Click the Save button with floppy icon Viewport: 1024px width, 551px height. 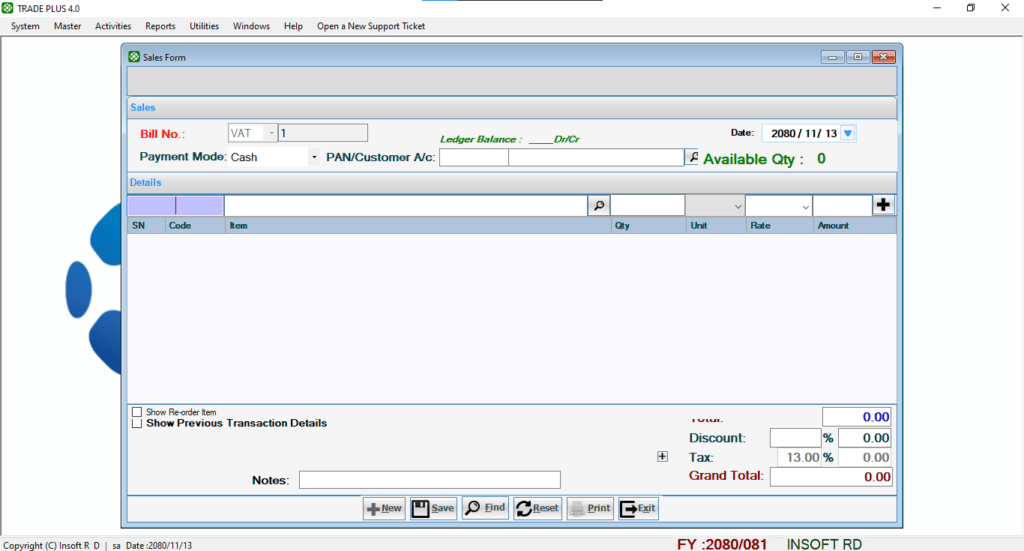pyautogui.click(x=433, y=508)
